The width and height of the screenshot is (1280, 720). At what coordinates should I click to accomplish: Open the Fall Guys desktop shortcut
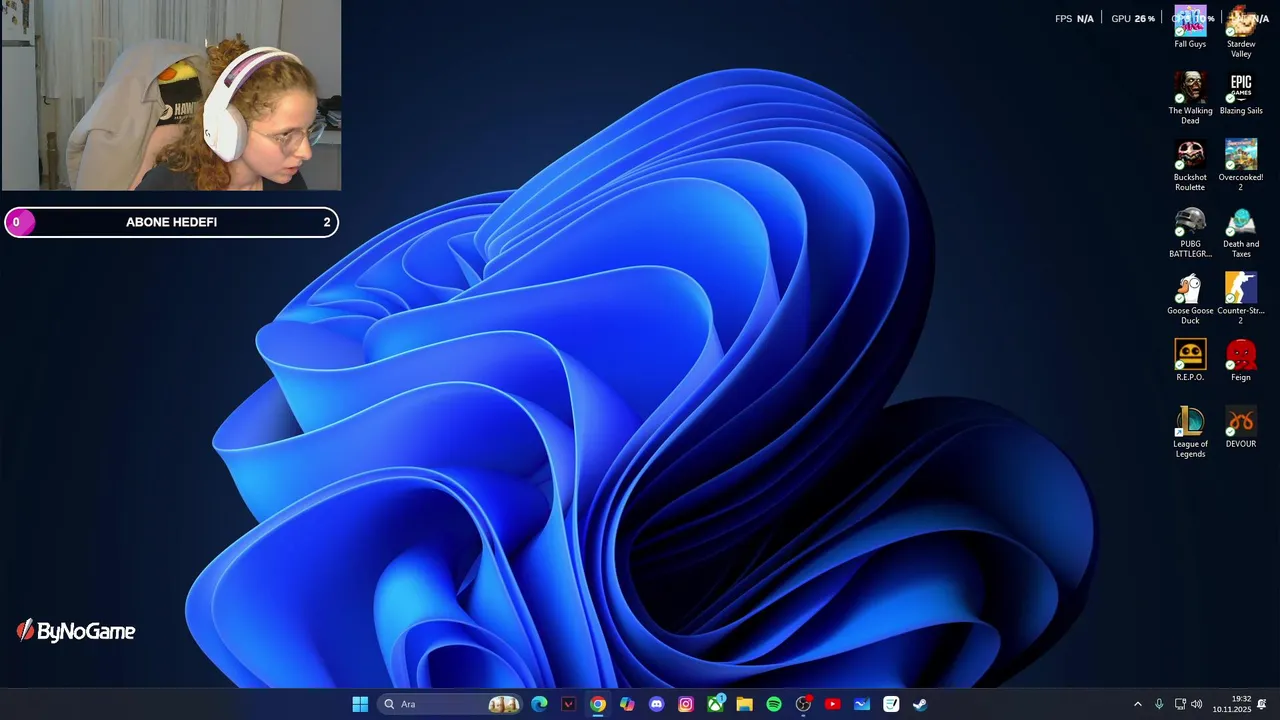[1190, 27]
